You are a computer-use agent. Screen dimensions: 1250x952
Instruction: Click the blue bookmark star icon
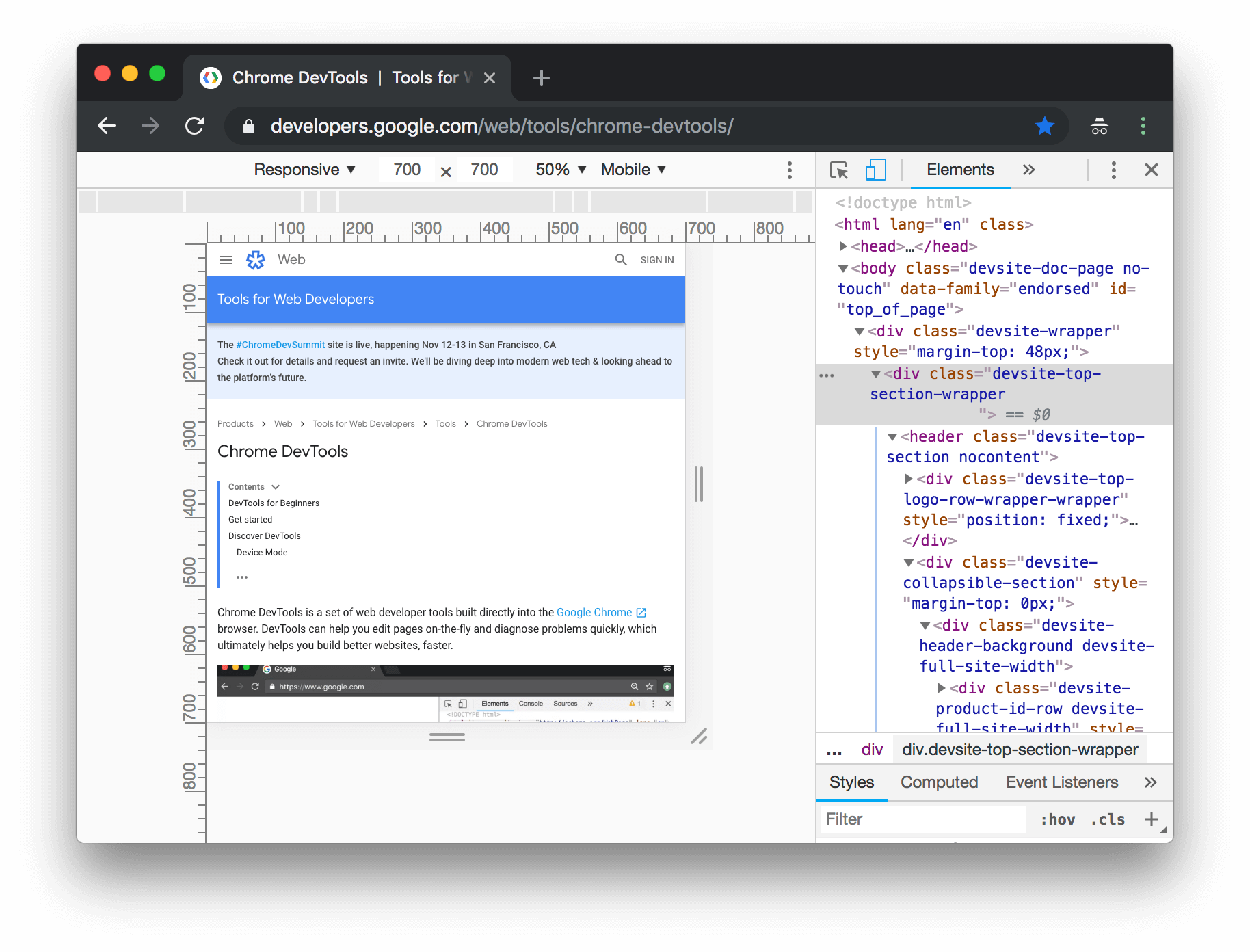pos(1044,126)
